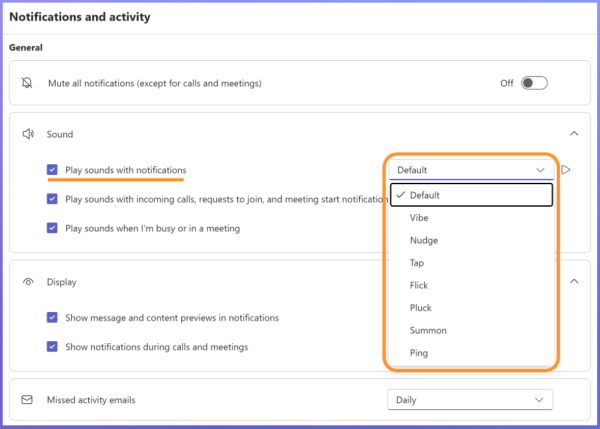Image resolution: width=600 pixels, height=429 pixels.
Task: Click the Notifications and activity title
Action: (80, 17)
